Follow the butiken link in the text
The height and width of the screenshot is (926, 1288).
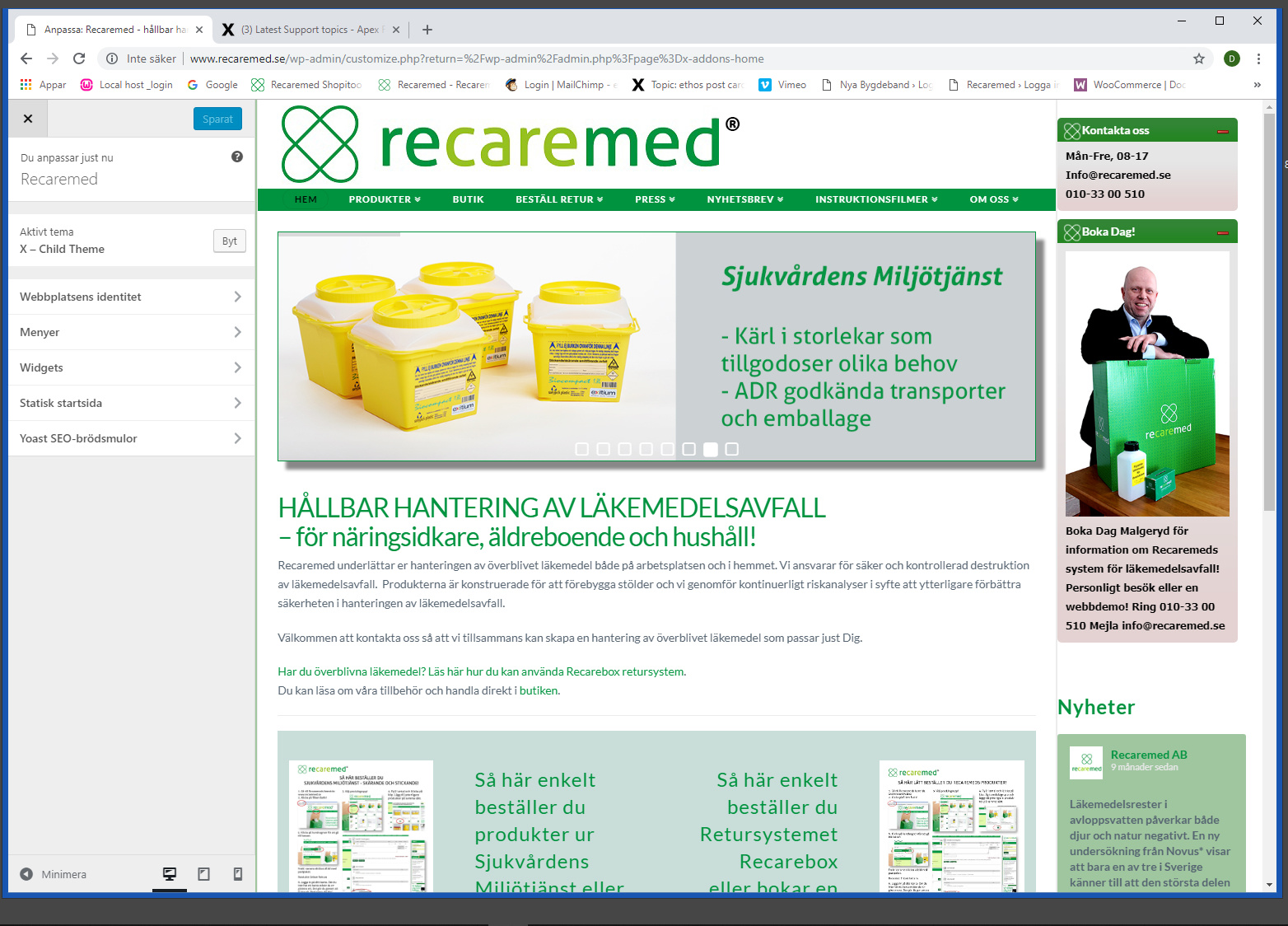[539, 690]
